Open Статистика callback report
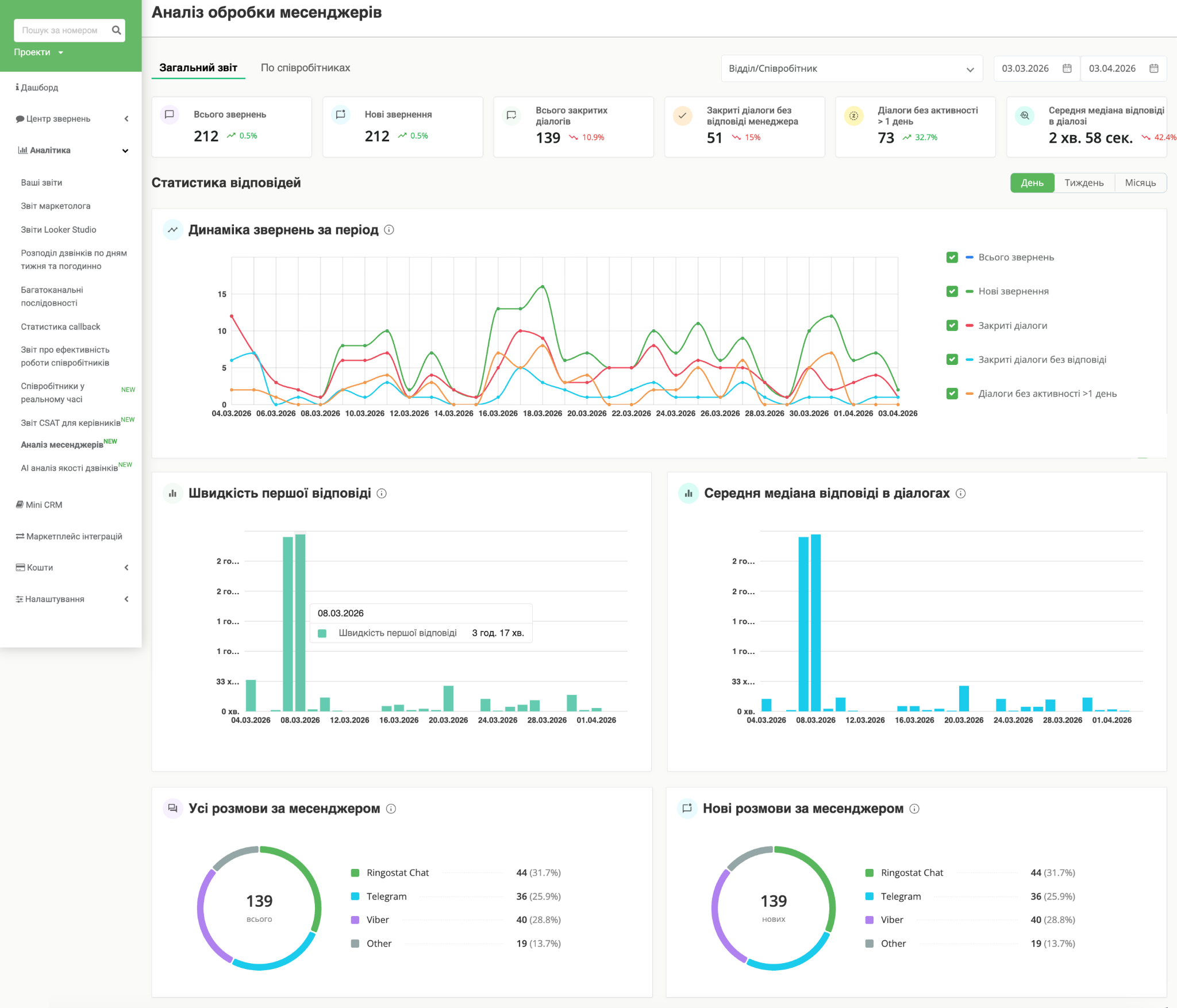1177x1008 pixels. point(60,327)
